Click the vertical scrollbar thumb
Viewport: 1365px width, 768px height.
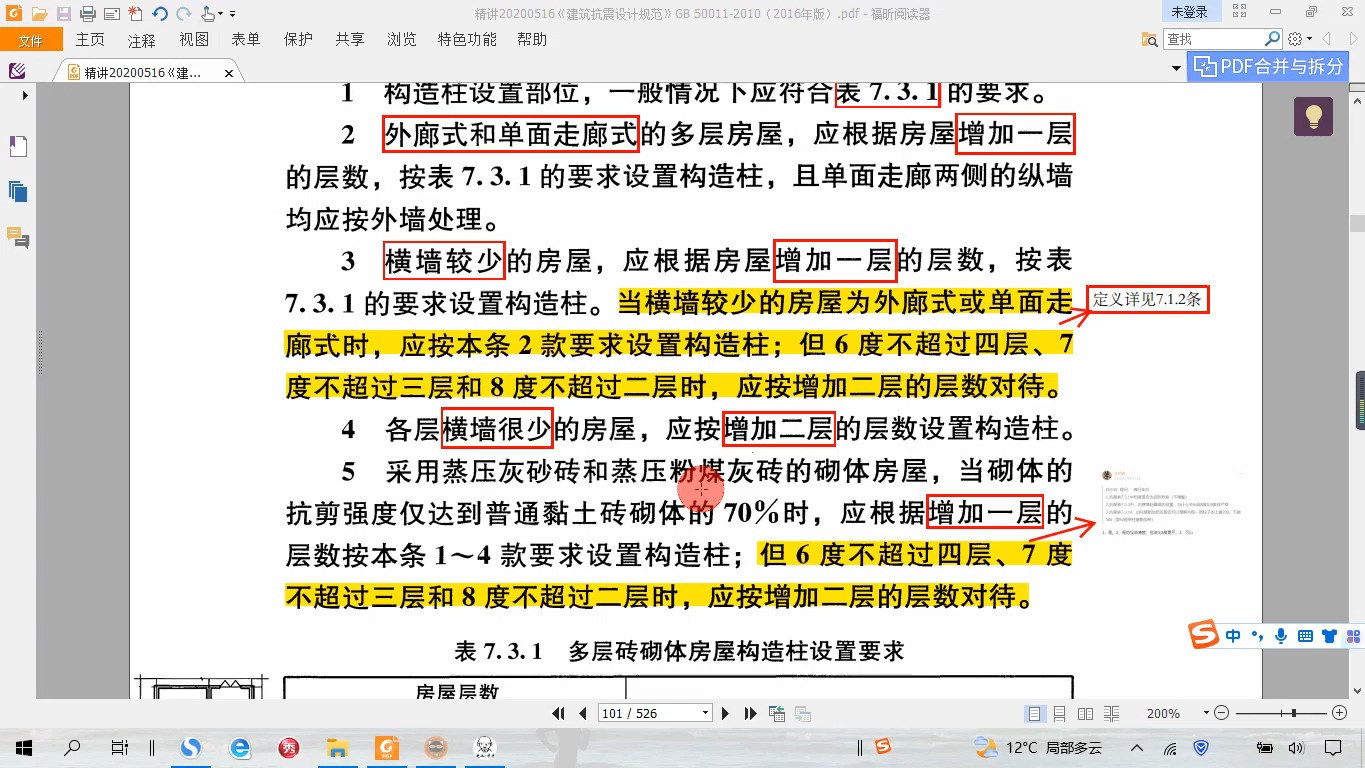[1357, 223]
